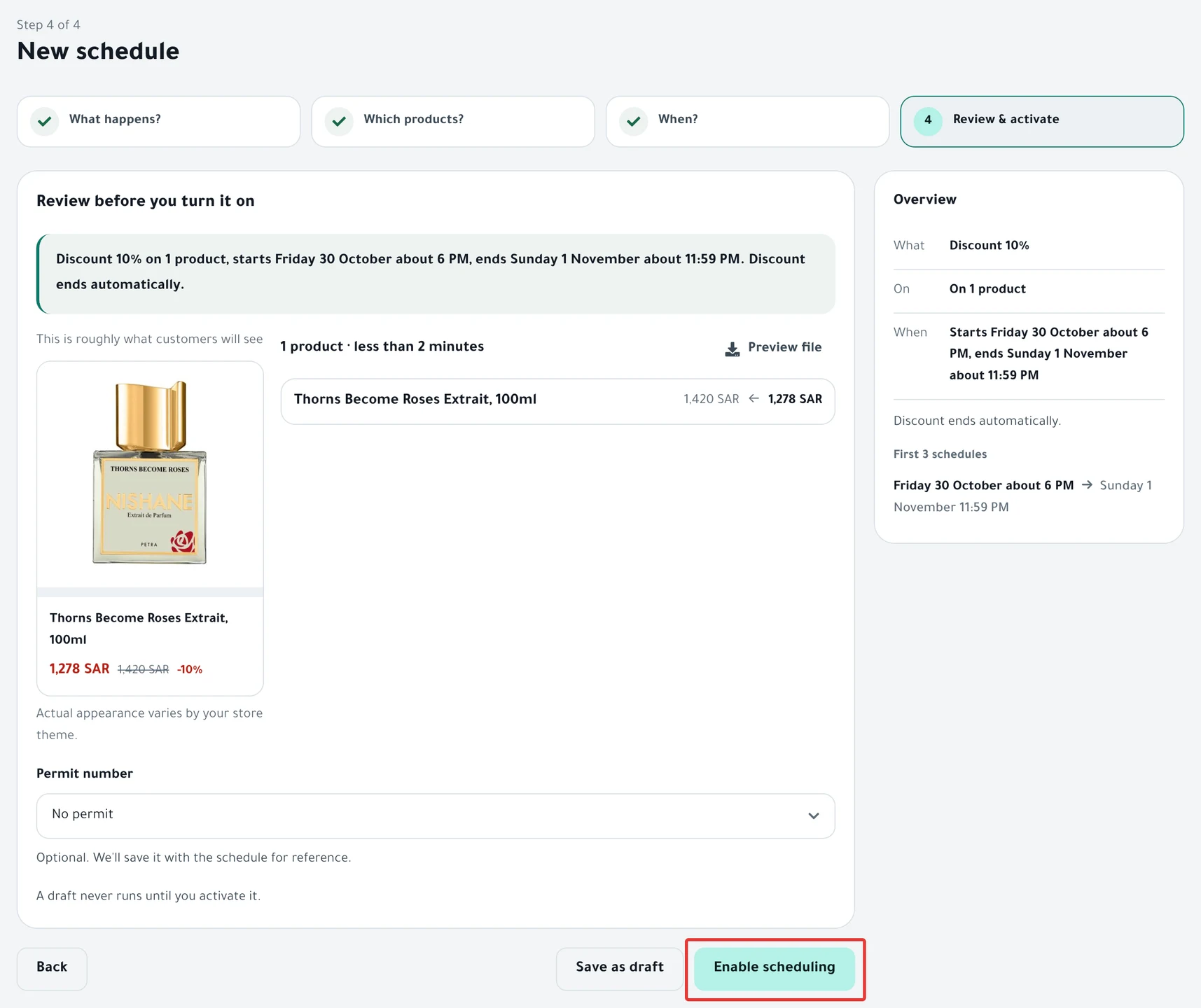
Task: Click the checkmark icon beside When?
Action: [x=634, y=122]
